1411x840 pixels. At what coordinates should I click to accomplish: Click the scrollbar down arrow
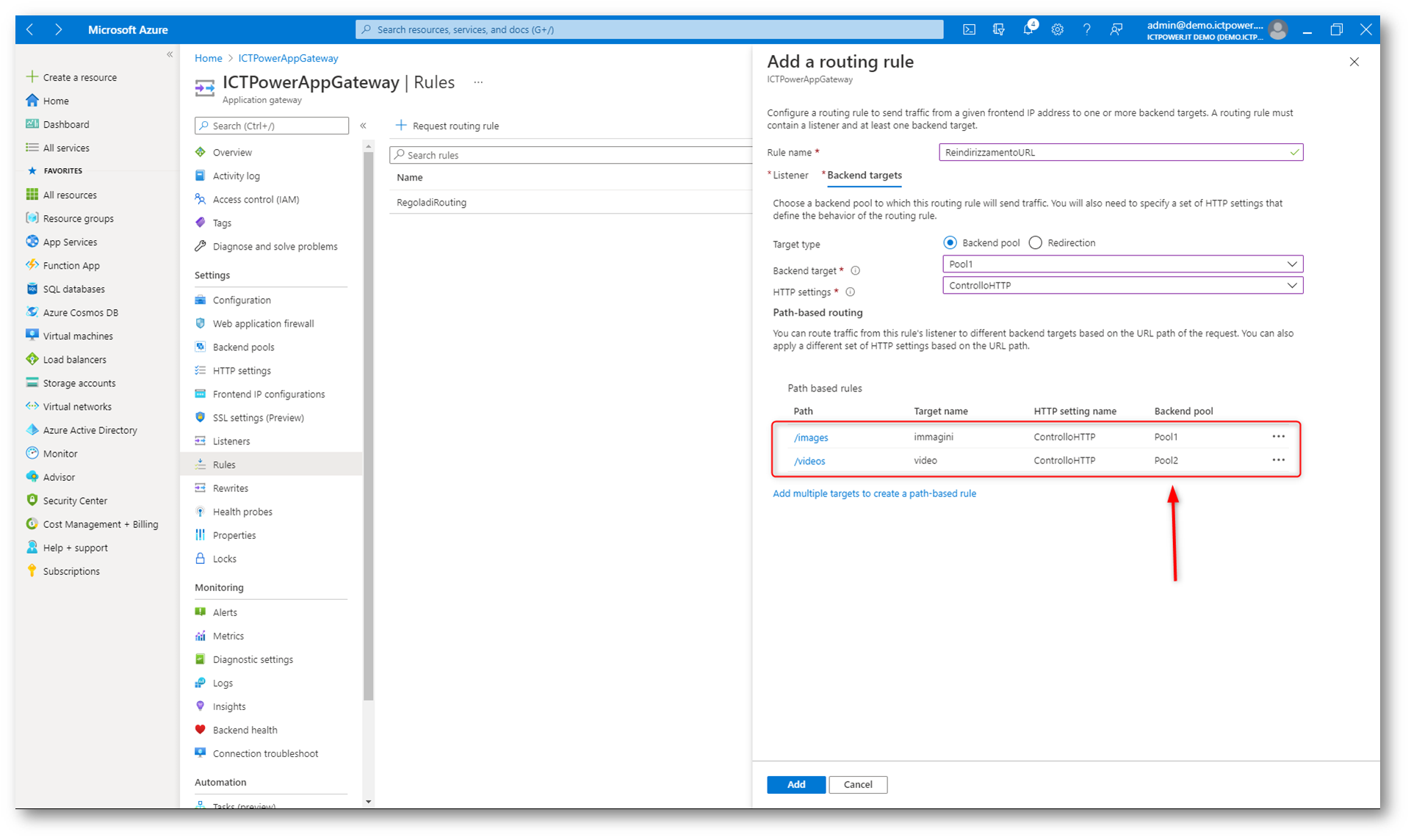tap(368, 802)
